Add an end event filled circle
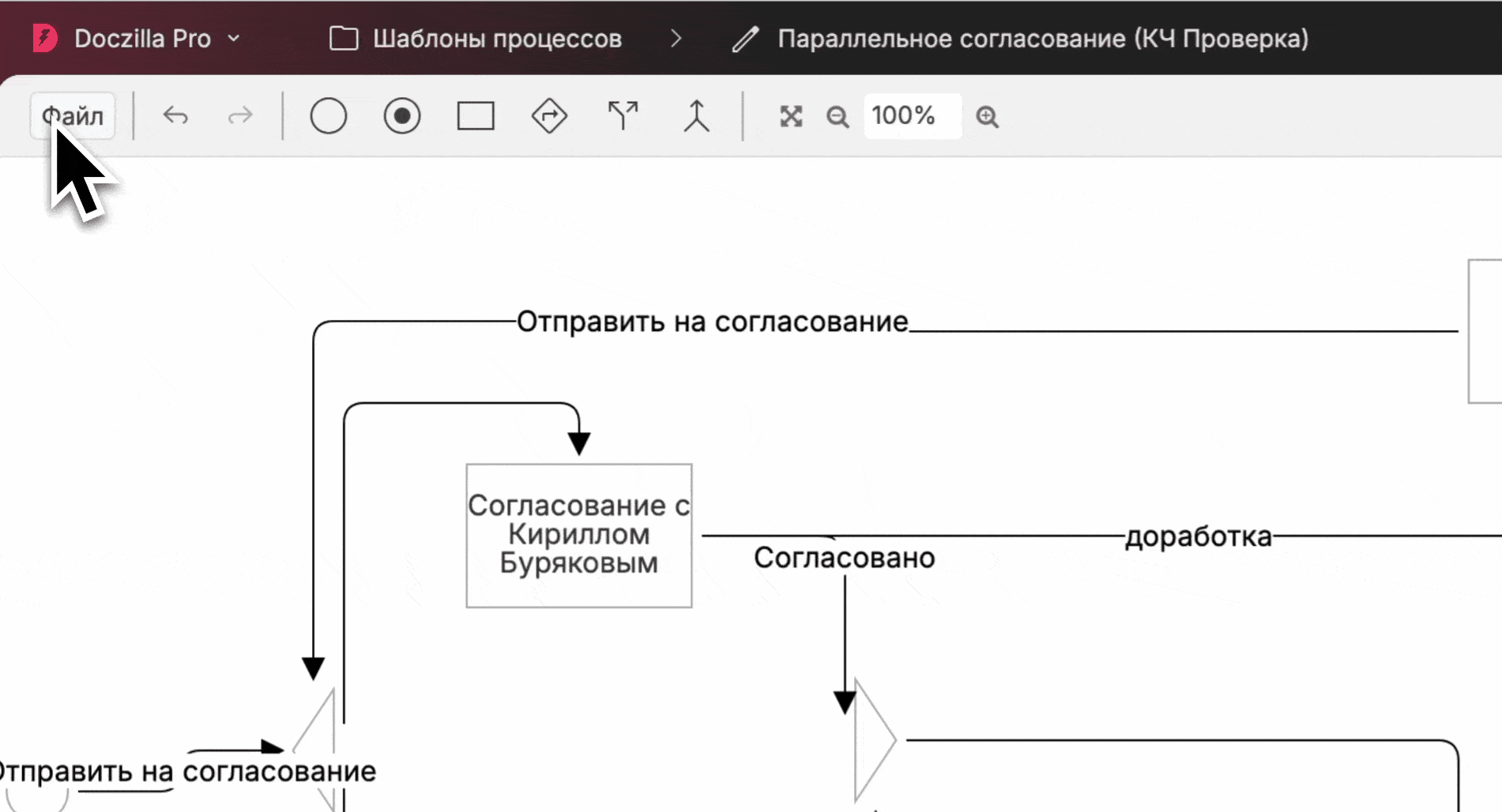This screenshot has width=1502, height=812. (402, 116)
